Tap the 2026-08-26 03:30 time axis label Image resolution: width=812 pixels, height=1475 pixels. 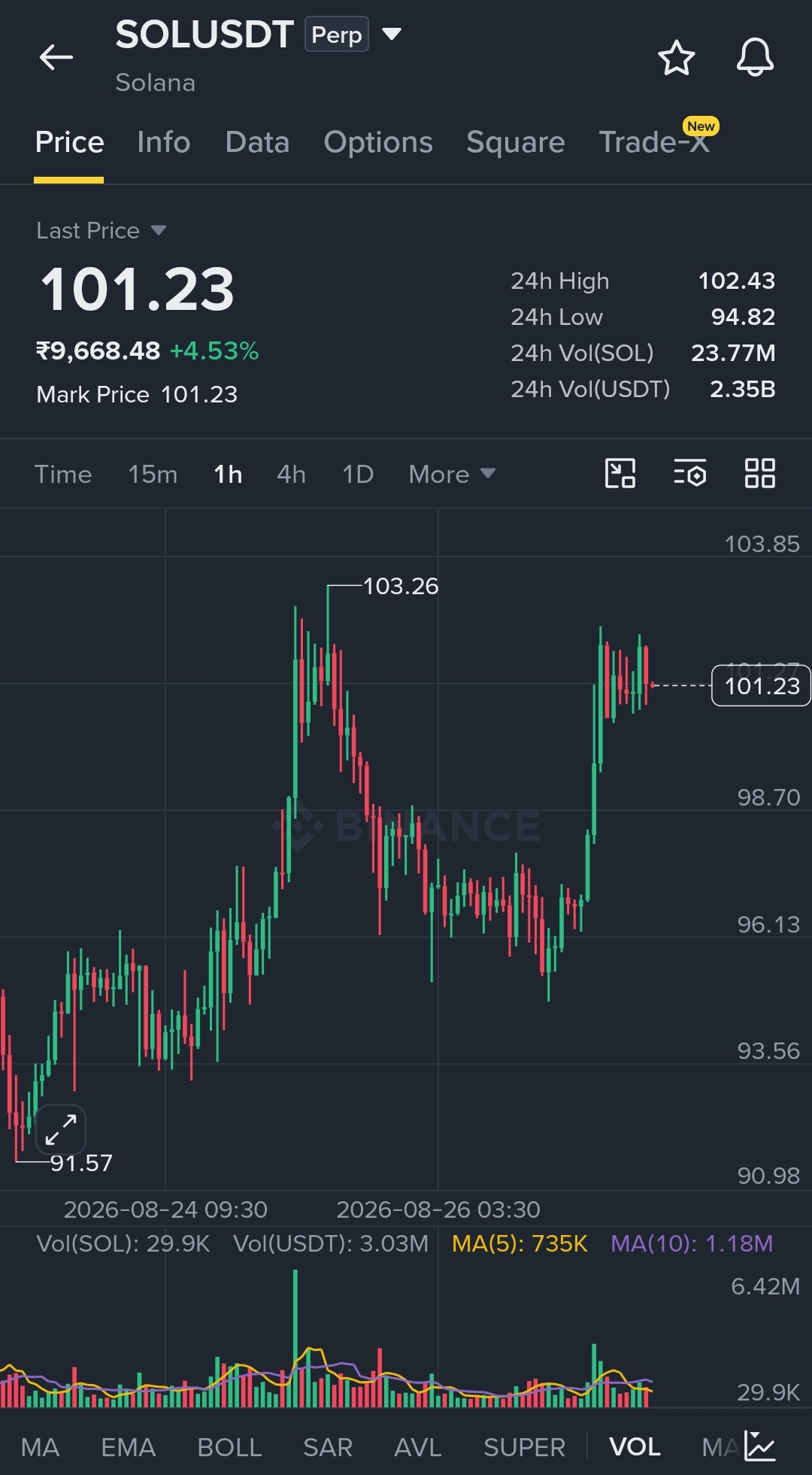tap(438, 1209)
